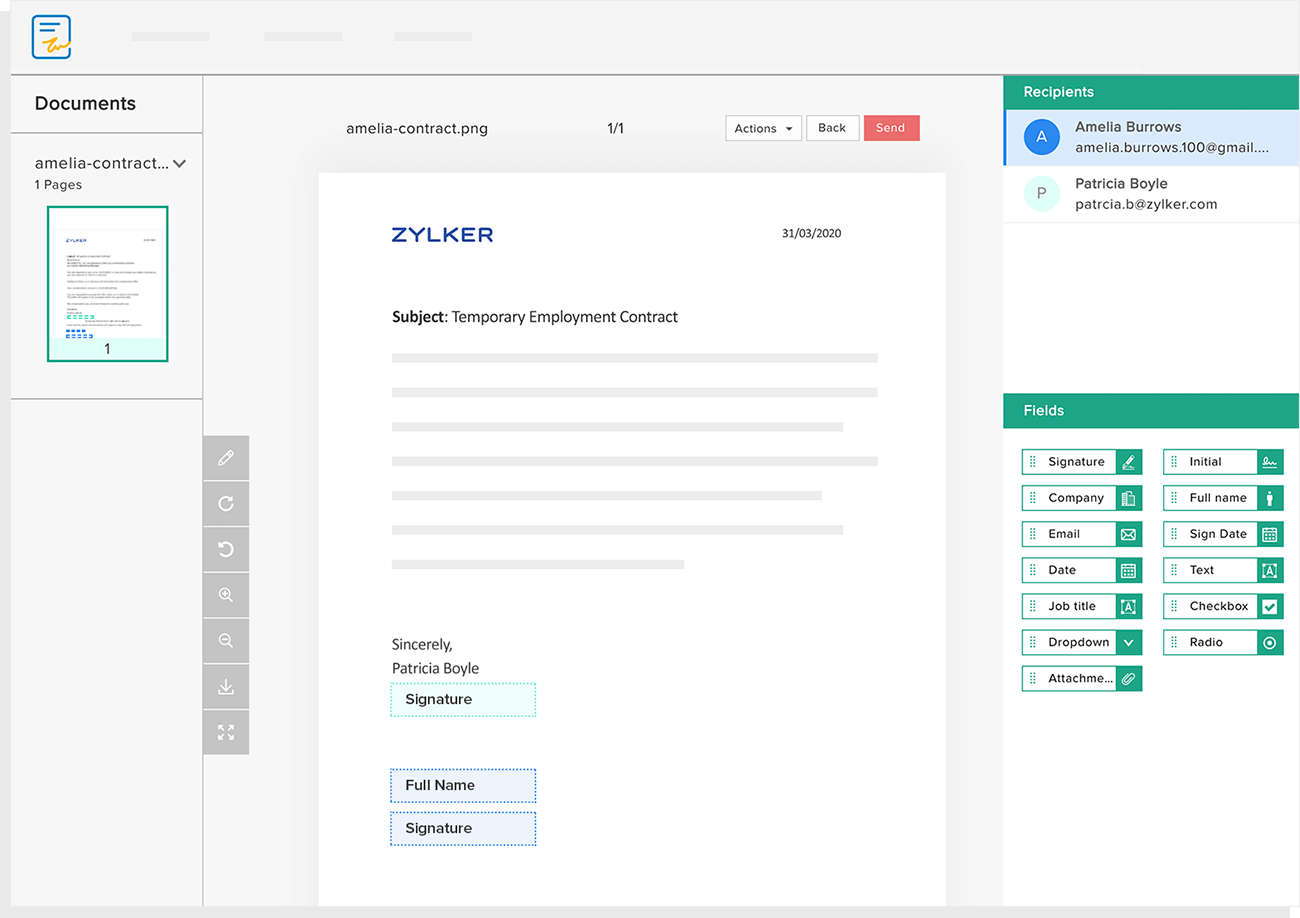Viewport: 1300px width, 918px height.
Task: Click the Company field building icon
Action: 1129,498
